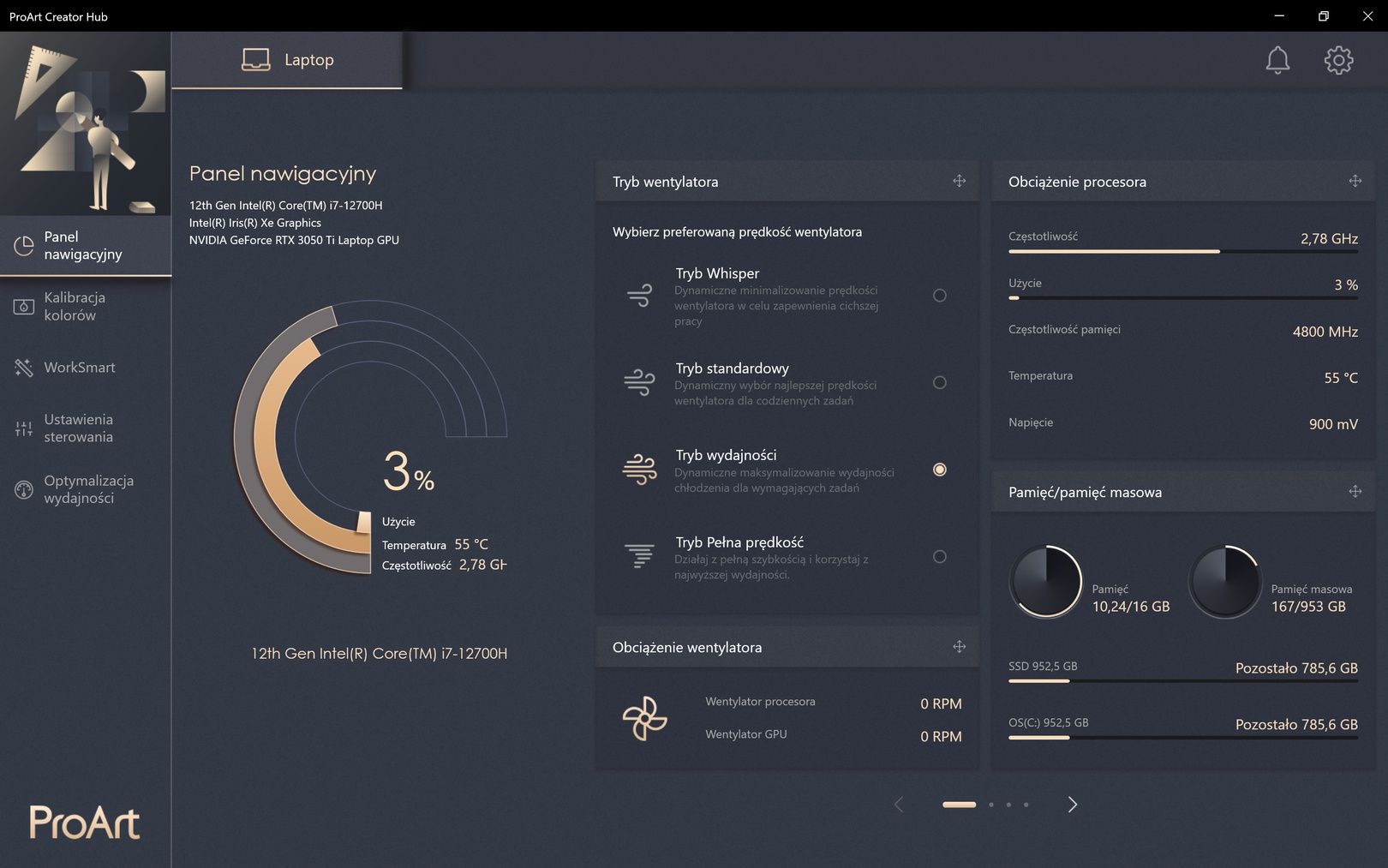Click the 4800 MHz memory frequency value

click(1325, 332)
